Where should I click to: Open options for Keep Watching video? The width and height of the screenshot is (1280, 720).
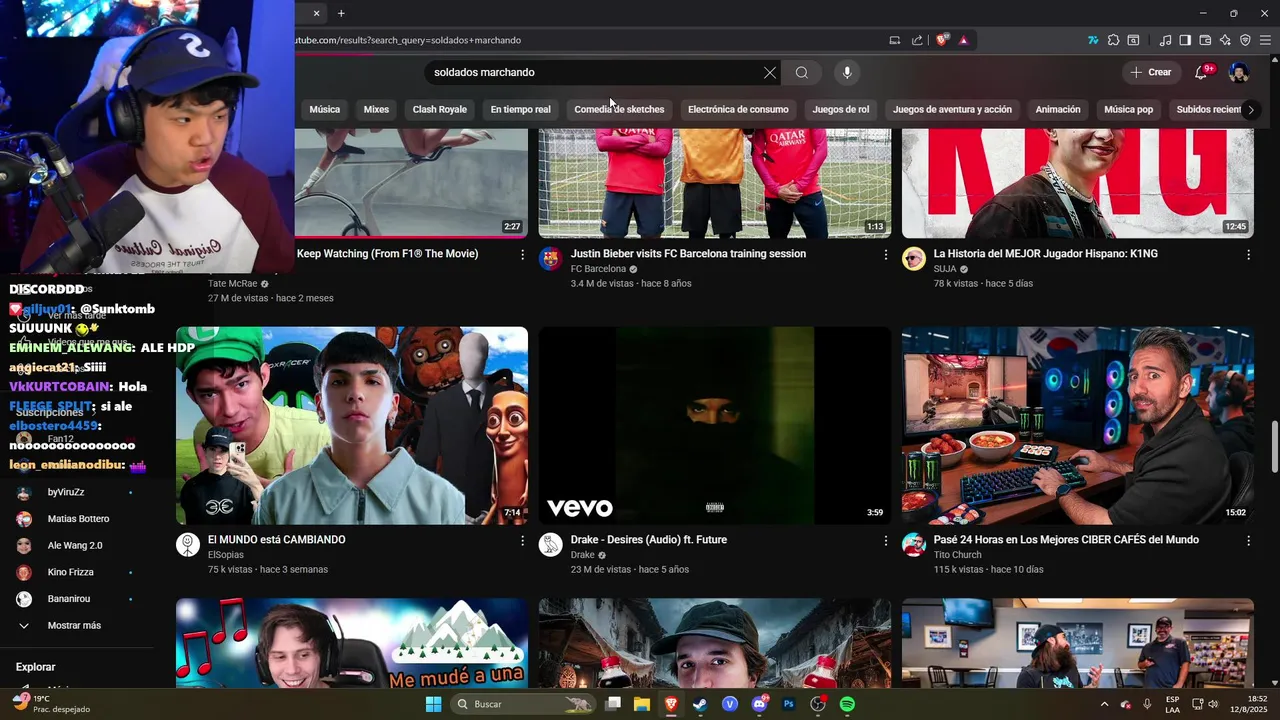pos(522,255)
